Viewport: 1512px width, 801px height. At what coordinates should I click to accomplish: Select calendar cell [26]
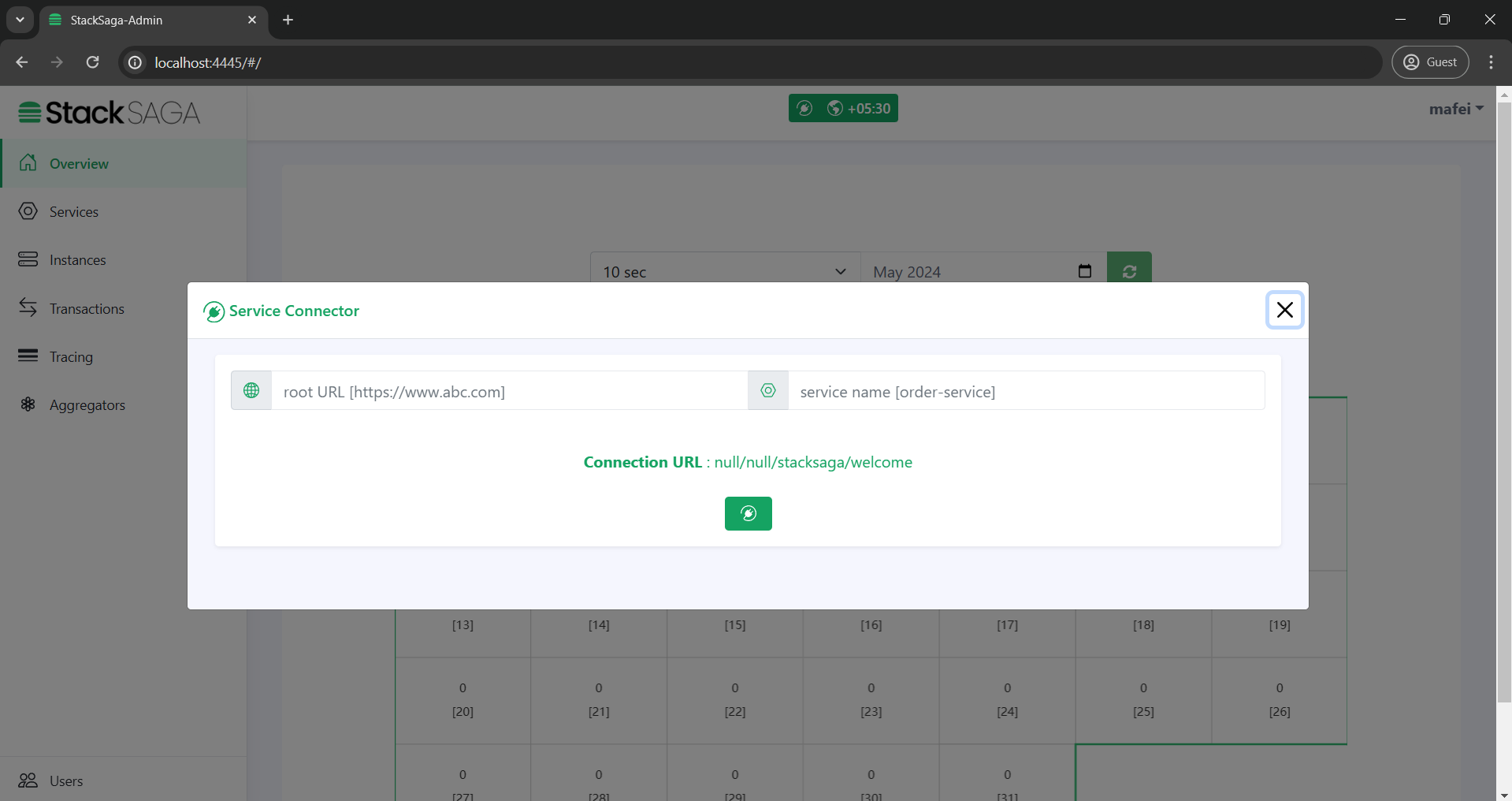click(1280, 700)
